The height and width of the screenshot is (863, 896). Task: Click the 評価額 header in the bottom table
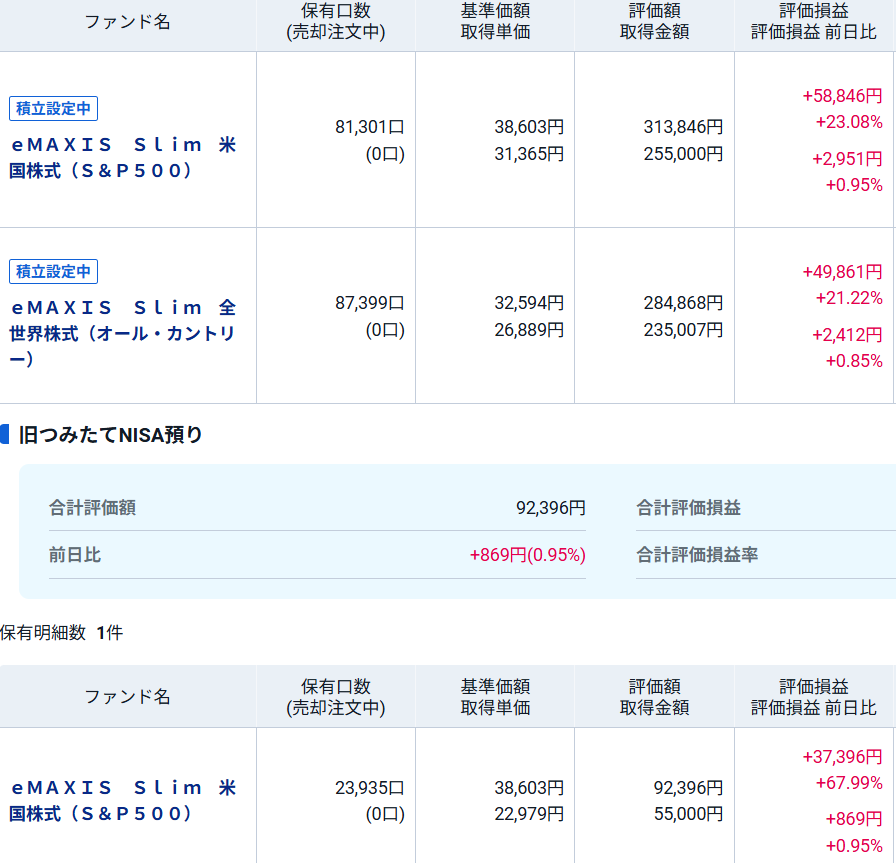coord(654,687)
